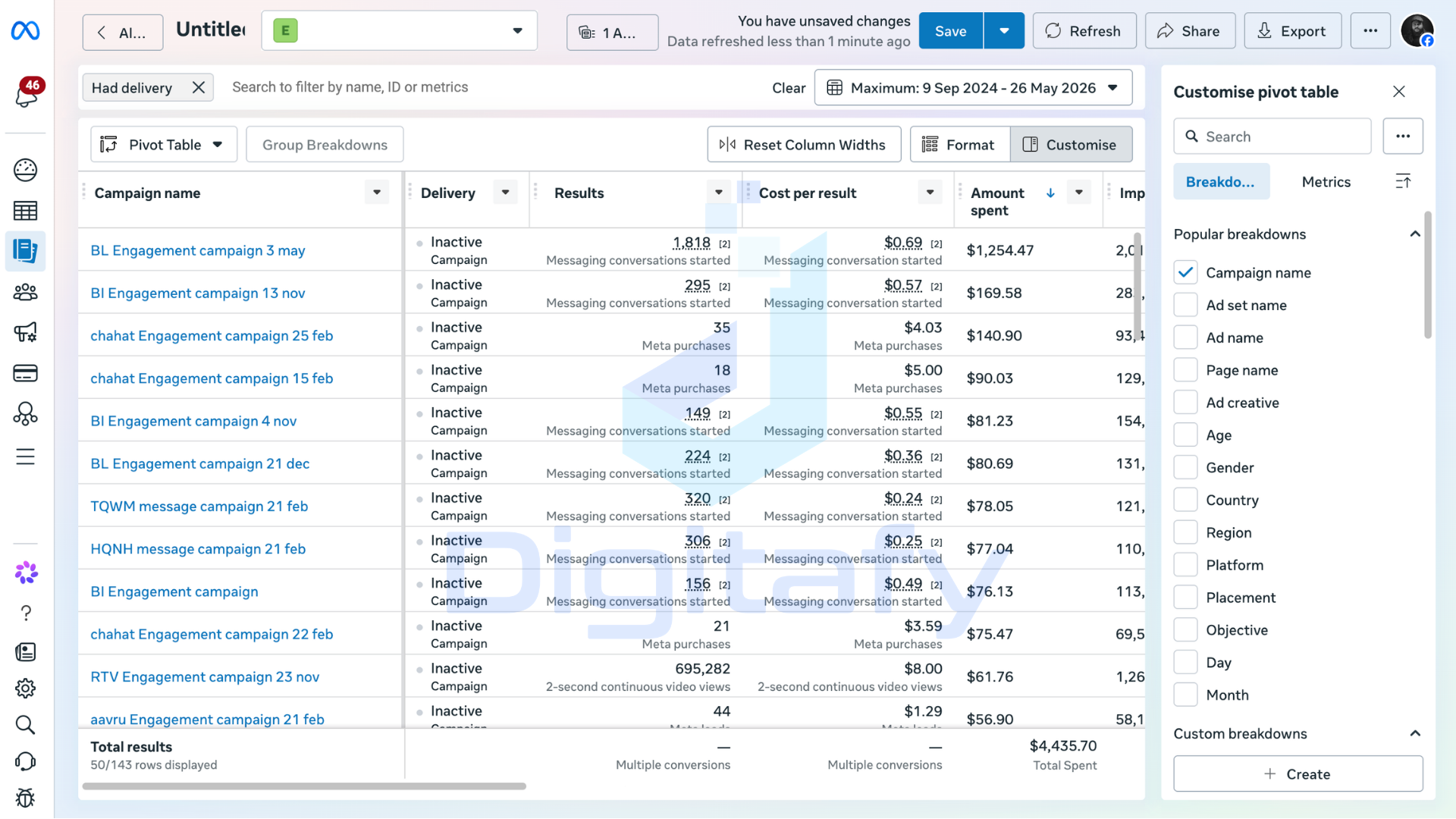Remove the Had delivery filter chip
The image size is (1456, 819).
click(199, 87)
